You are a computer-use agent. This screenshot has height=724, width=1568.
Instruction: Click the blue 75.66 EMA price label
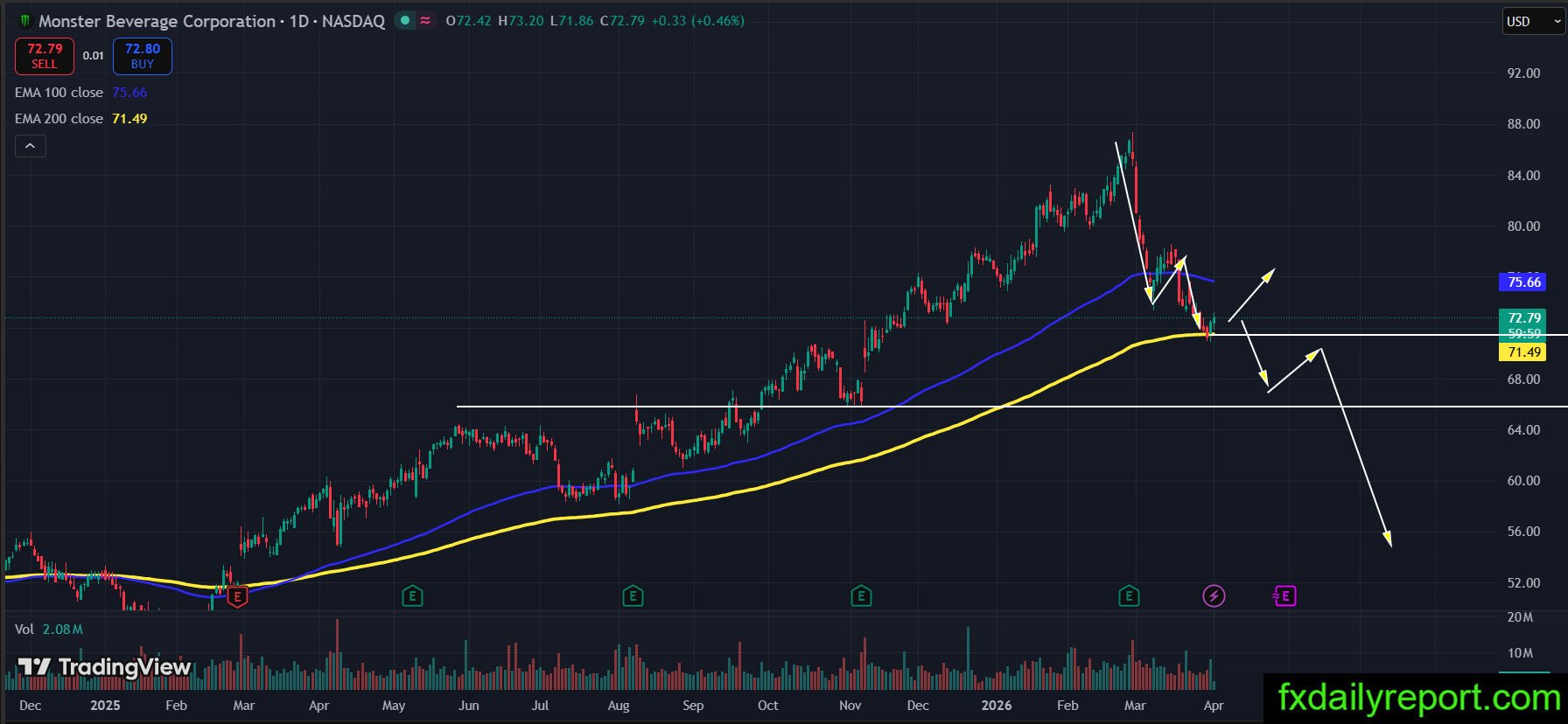tap(1523, 282)
